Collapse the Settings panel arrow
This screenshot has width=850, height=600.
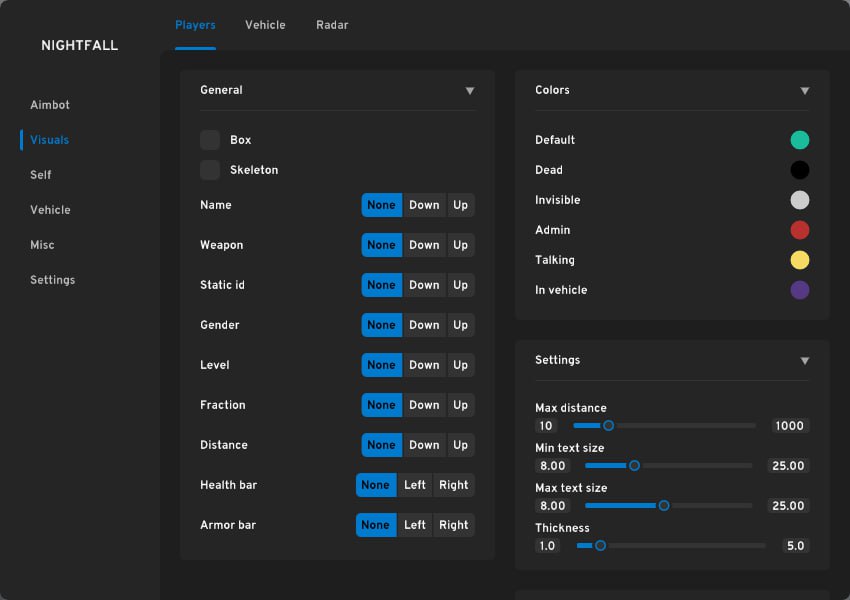point(805,361)
